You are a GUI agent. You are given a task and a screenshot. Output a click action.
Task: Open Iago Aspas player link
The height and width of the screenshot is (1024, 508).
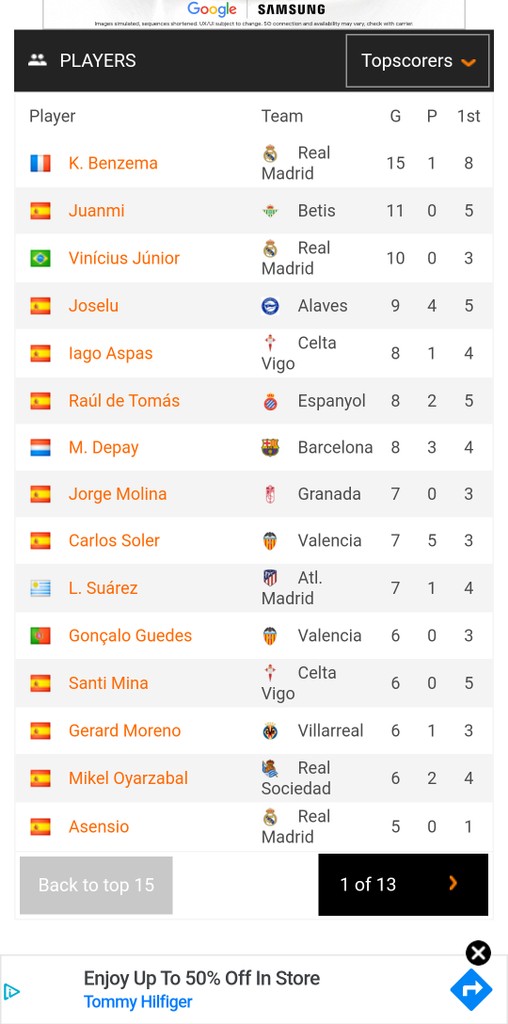coord(110,354)
